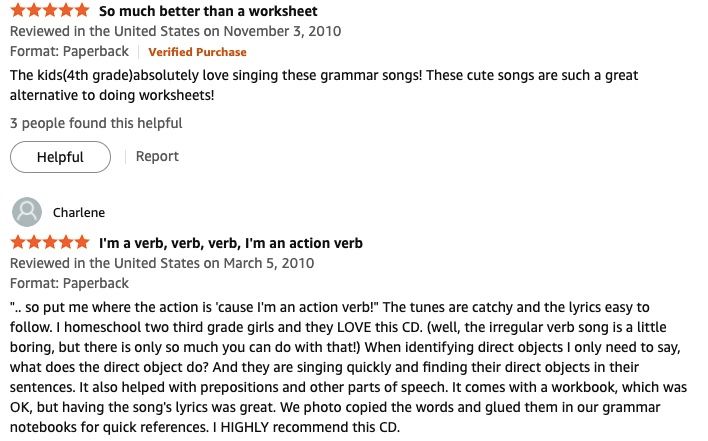Click the '3 people found this helpful' text
708x441 pixels.
click(x=96, y=123)
